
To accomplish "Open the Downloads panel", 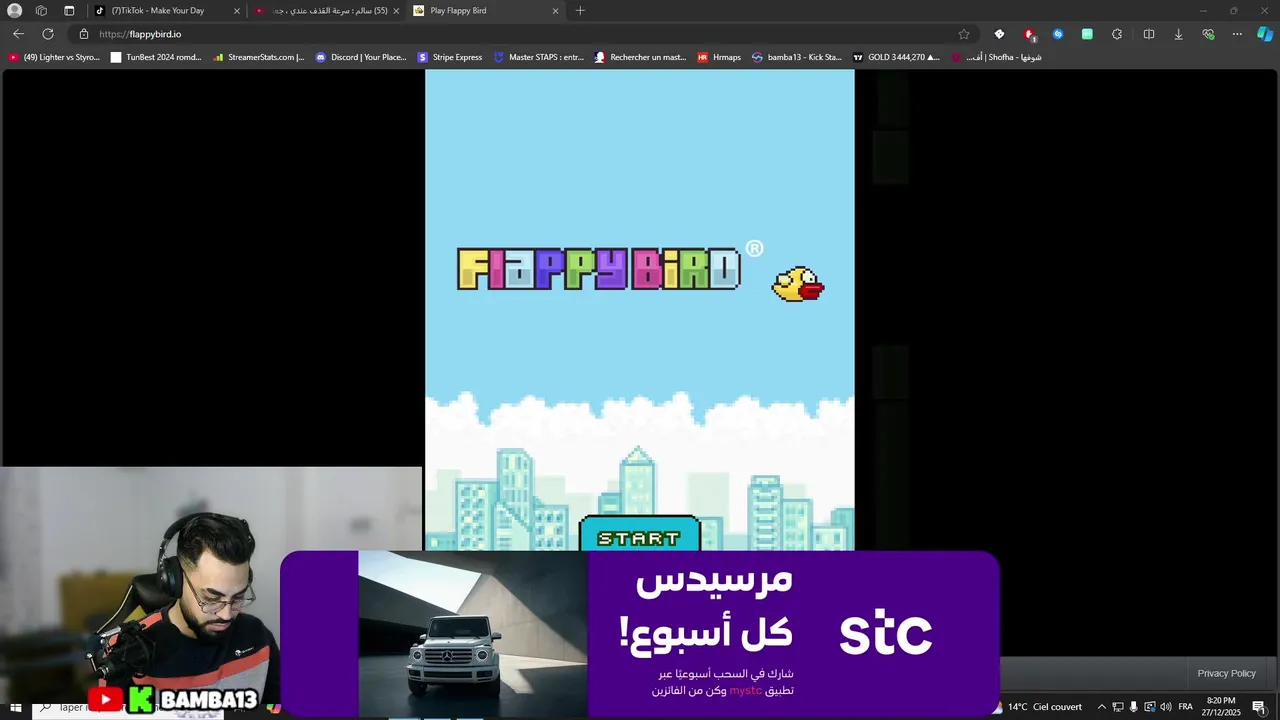I will [x=1178, y=34].
